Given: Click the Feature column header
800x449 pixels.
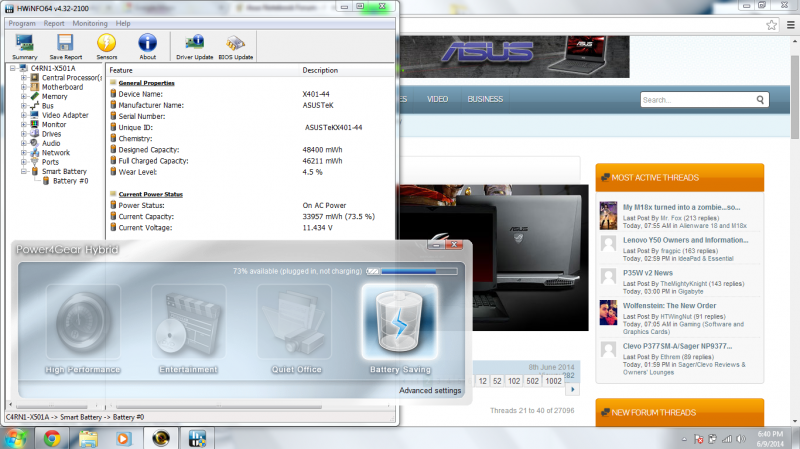Looking at the screenshot, I should point(203,70).
